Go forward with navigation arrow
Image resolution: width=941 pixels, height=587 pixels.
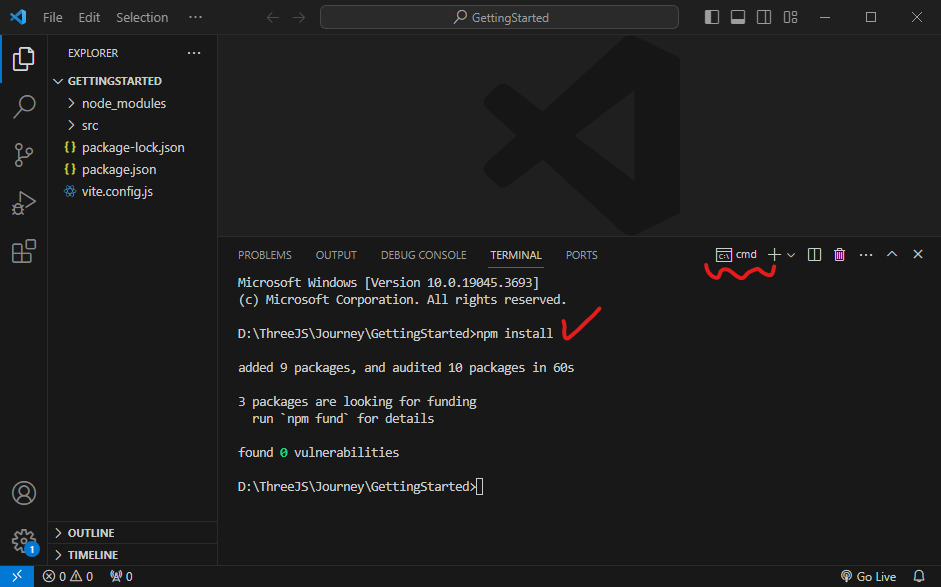[299, 17]
